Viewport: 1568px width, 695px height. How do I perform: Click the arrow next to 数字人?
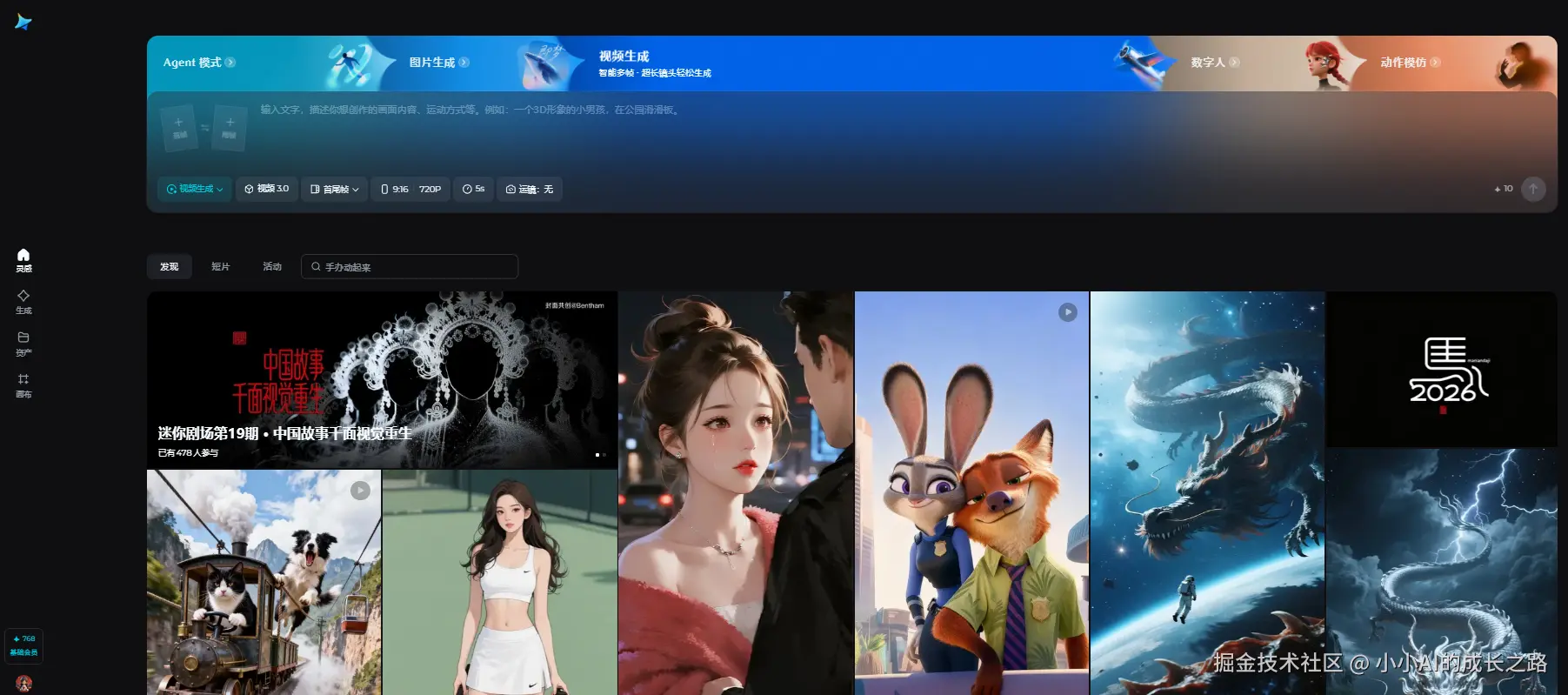1235,63
